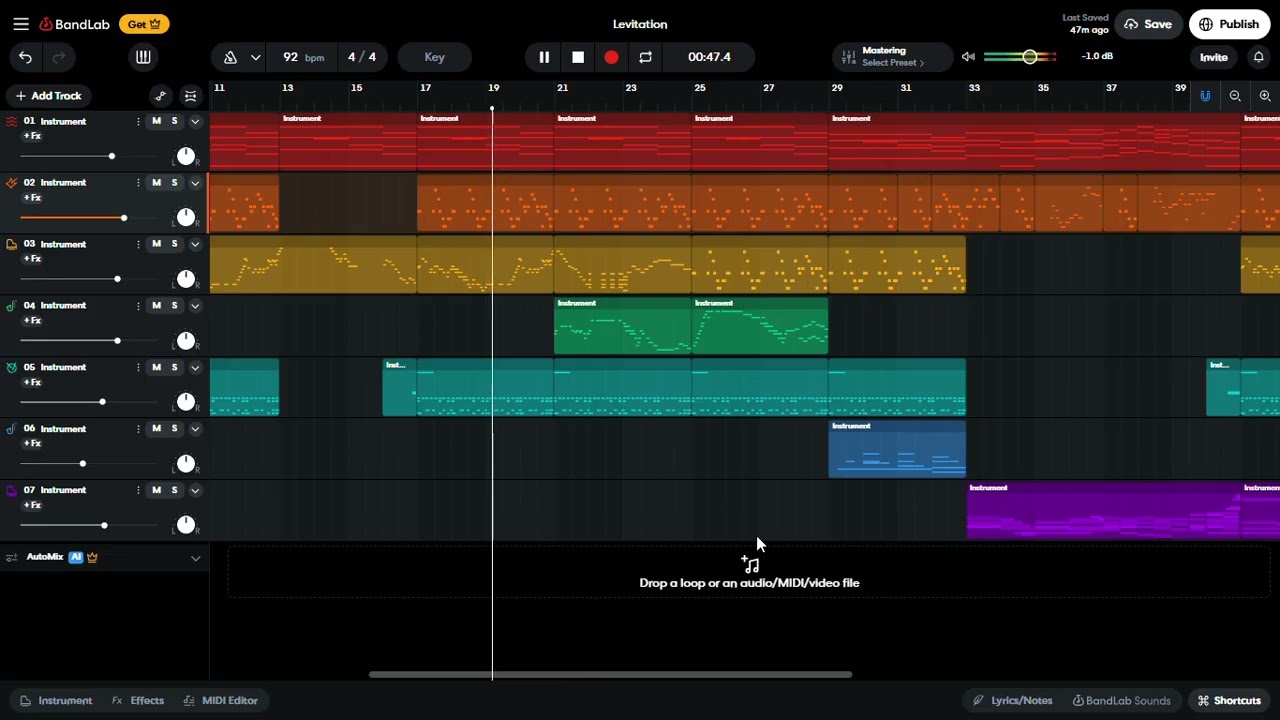Expand track 04 options chevron
The height and width of the screenshot is (720, 1280).
tap(195, 306)
